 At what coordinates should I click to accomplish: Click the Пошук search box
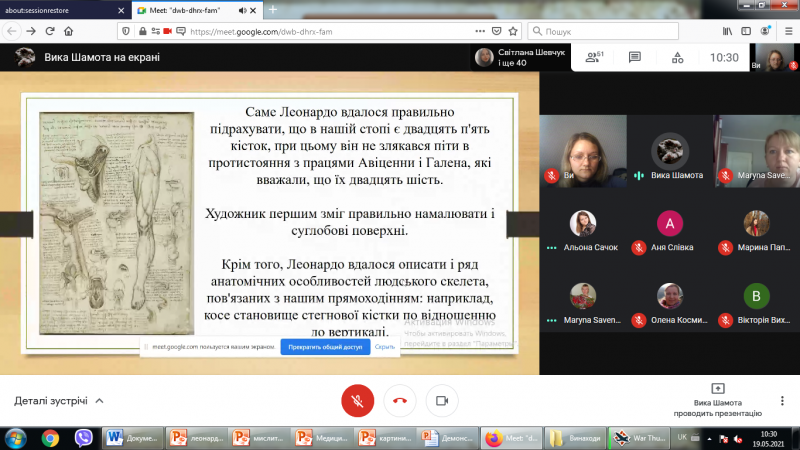point(603,31)
